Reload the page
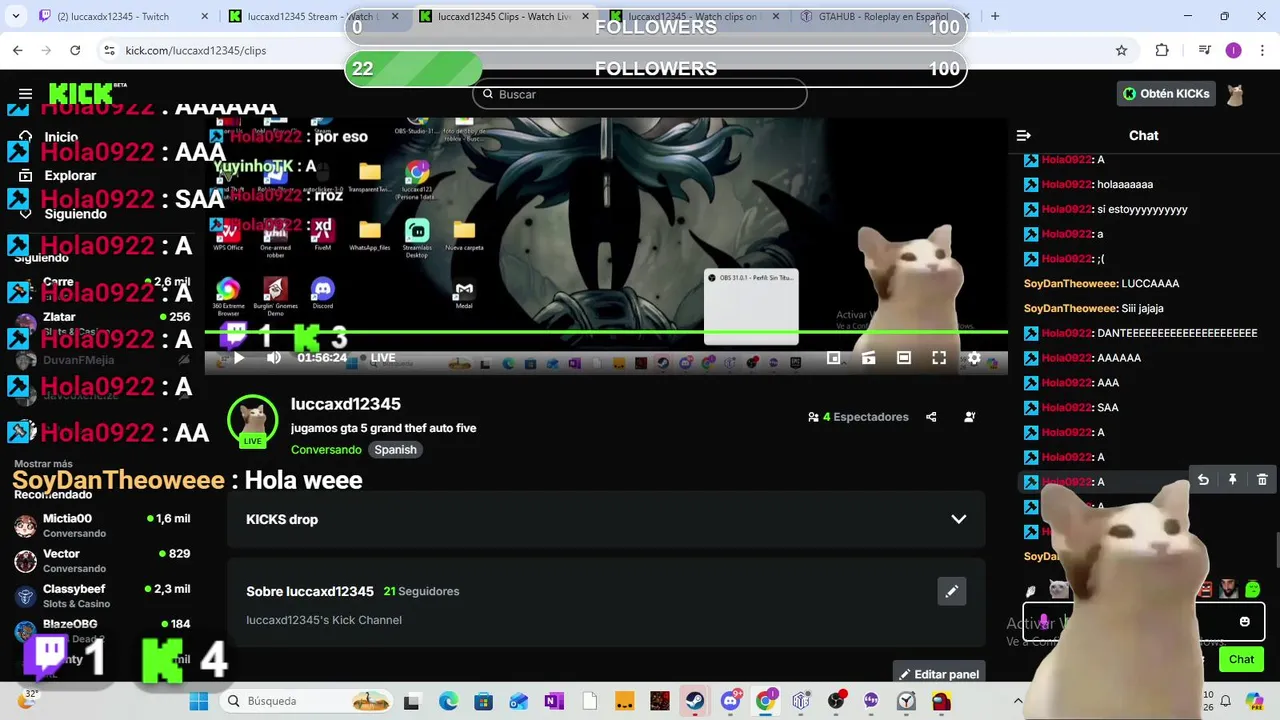 tap(75, 50)
